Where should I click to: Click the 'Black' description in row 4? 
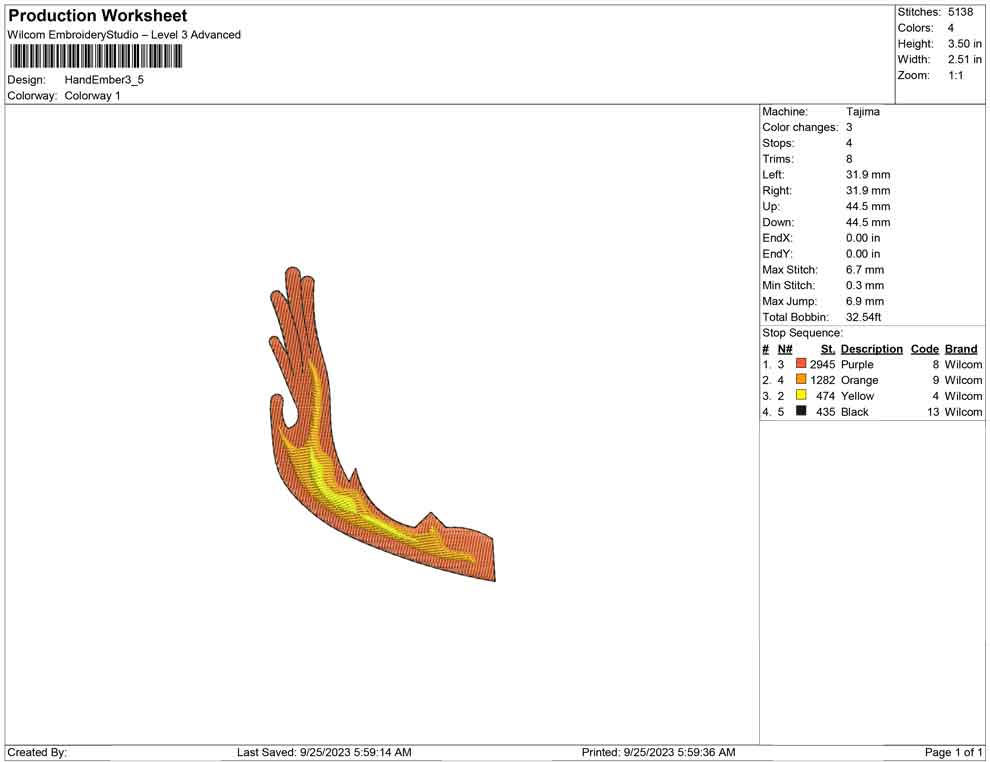(x=854, y=412)
